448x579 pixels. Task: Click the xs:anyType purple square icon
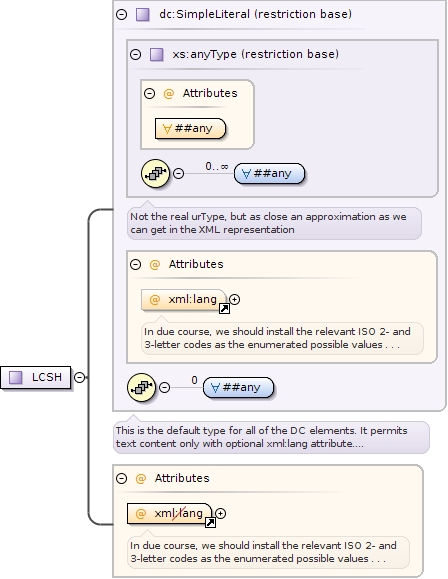pos(157,55)
